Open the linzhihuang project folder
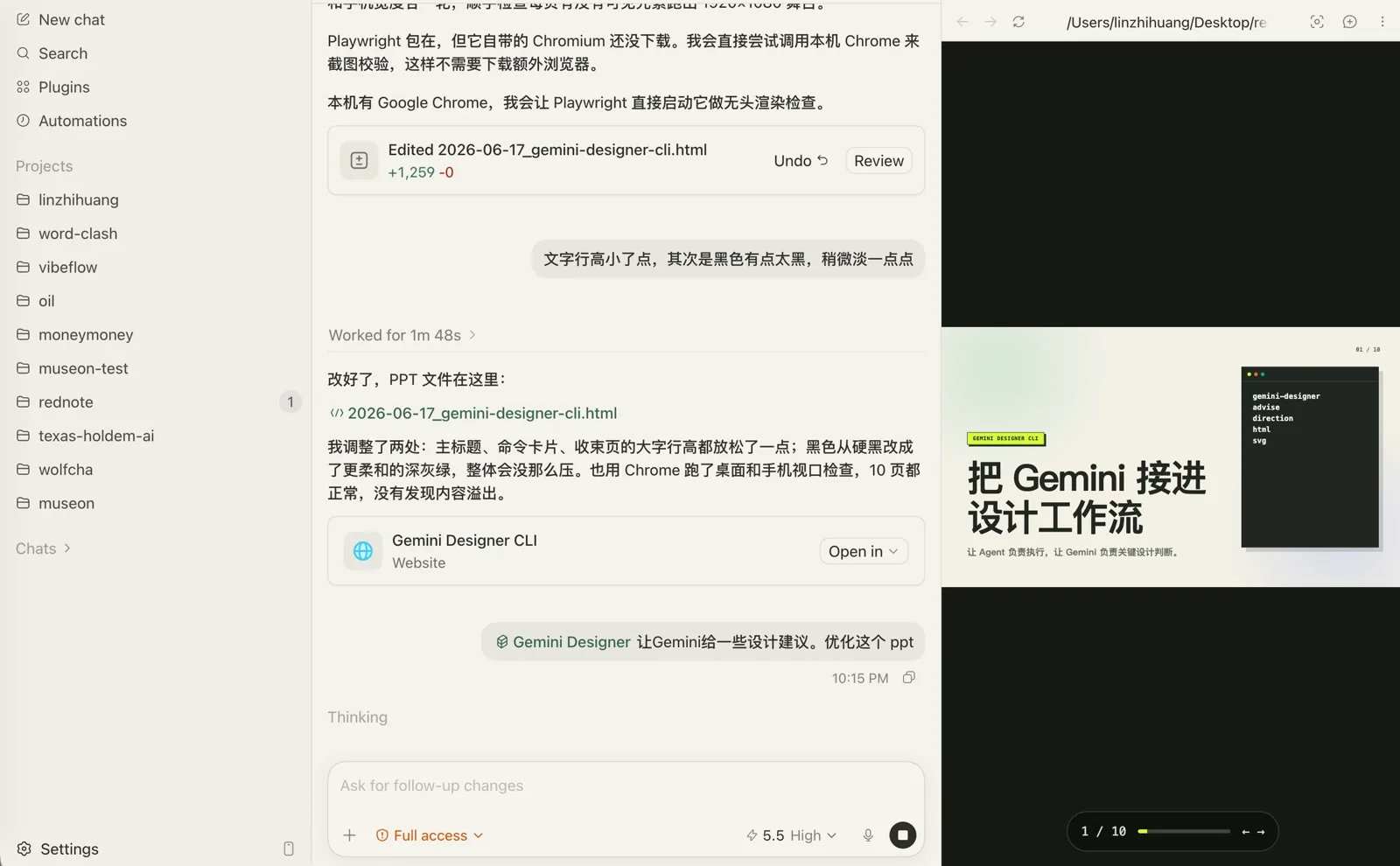 (x=78, y=199)
